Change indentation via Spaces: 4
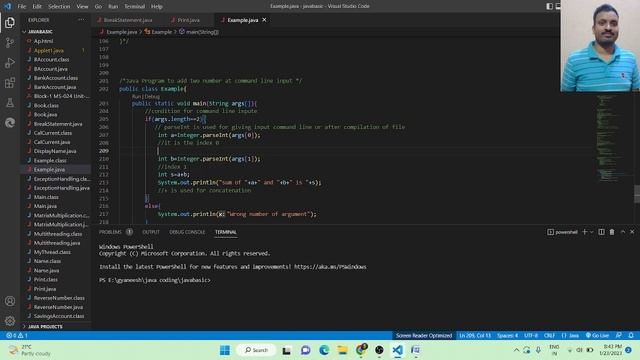Viewport: 640px width, 360px height. tap(507, 335)
